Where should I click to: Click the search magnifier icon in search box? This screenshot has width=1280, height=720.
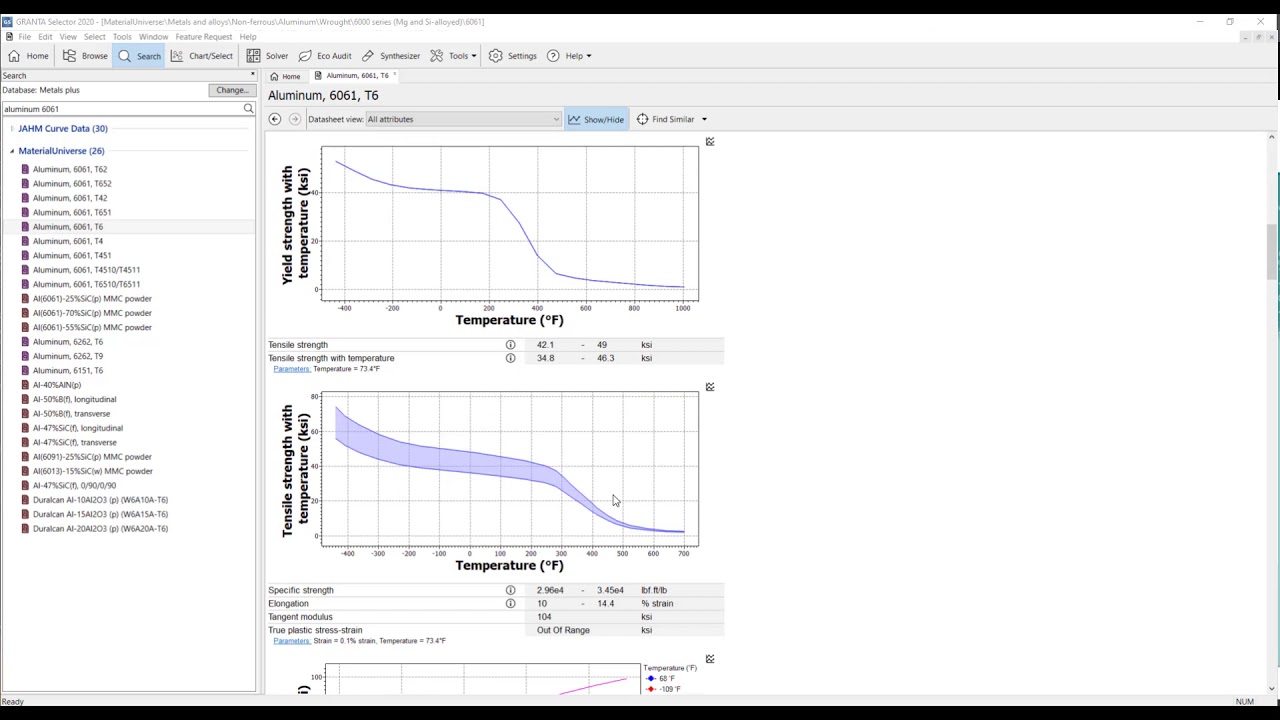[x=248, y=109]
